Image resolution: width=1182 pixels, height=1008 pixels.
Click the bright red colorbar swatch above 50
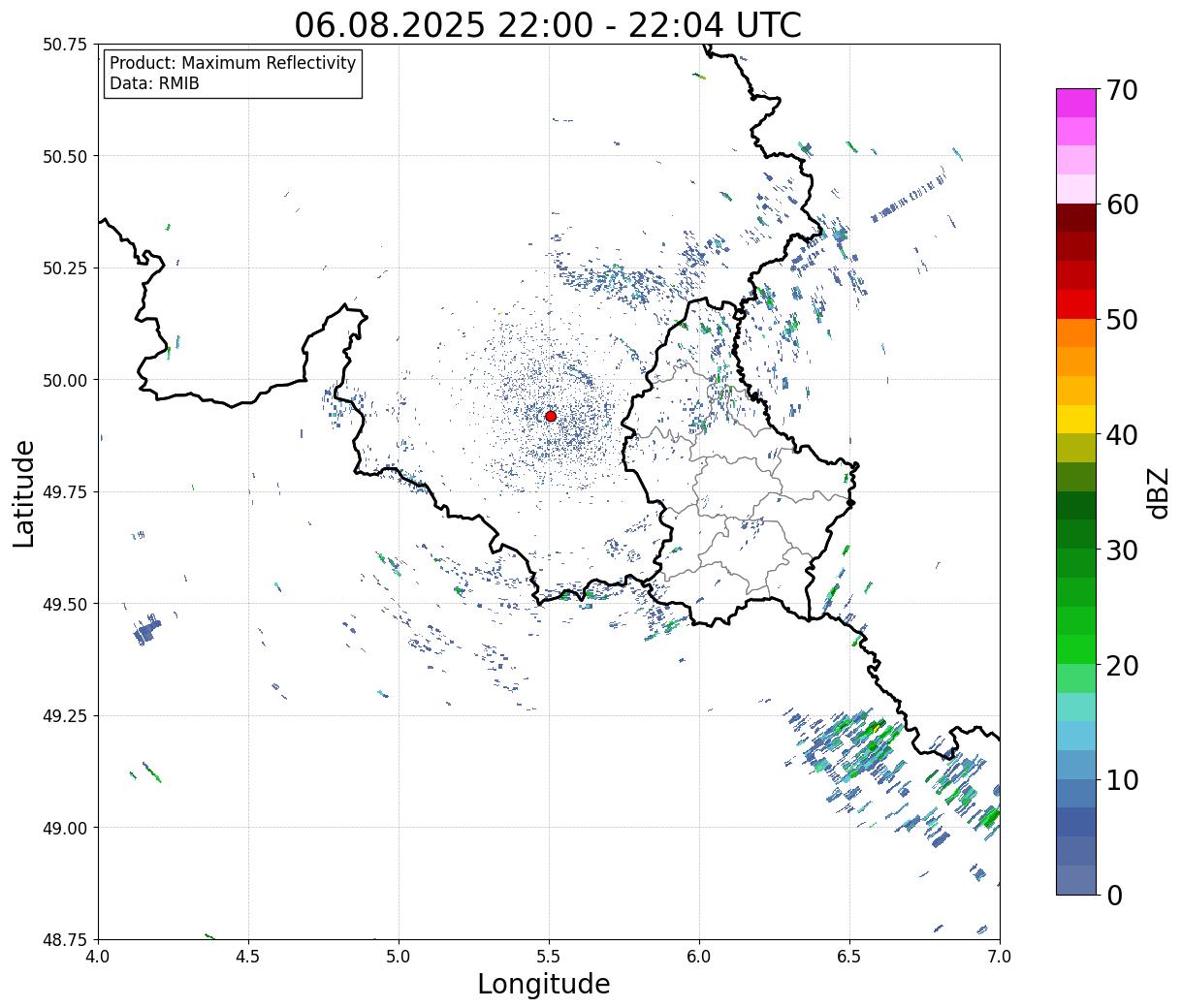tap(1076, 304)
